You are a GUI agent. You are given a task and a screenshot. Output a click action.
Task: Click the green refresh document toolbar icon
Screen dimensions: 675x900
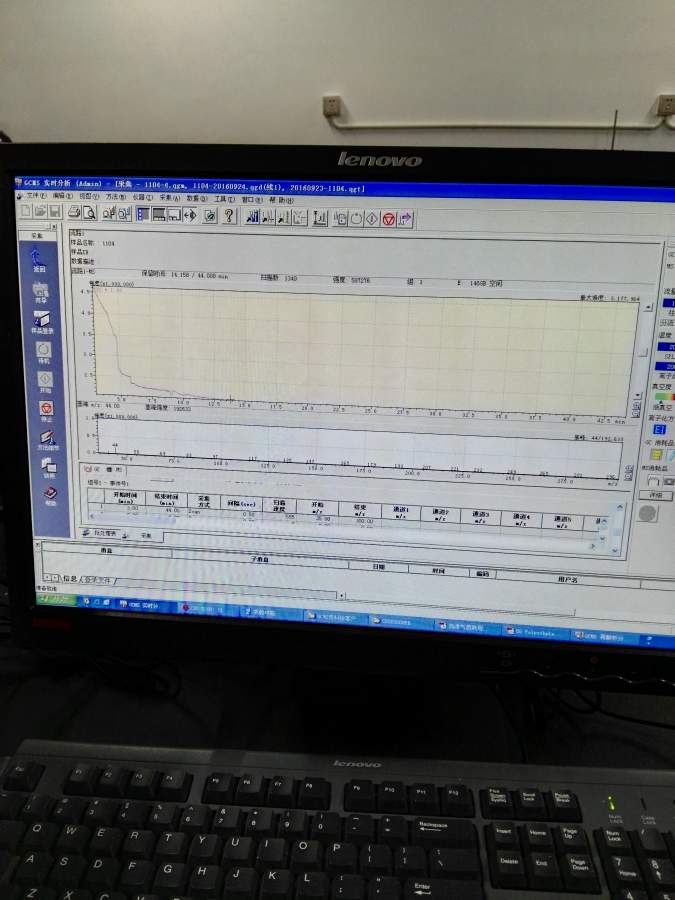(210, 215)
